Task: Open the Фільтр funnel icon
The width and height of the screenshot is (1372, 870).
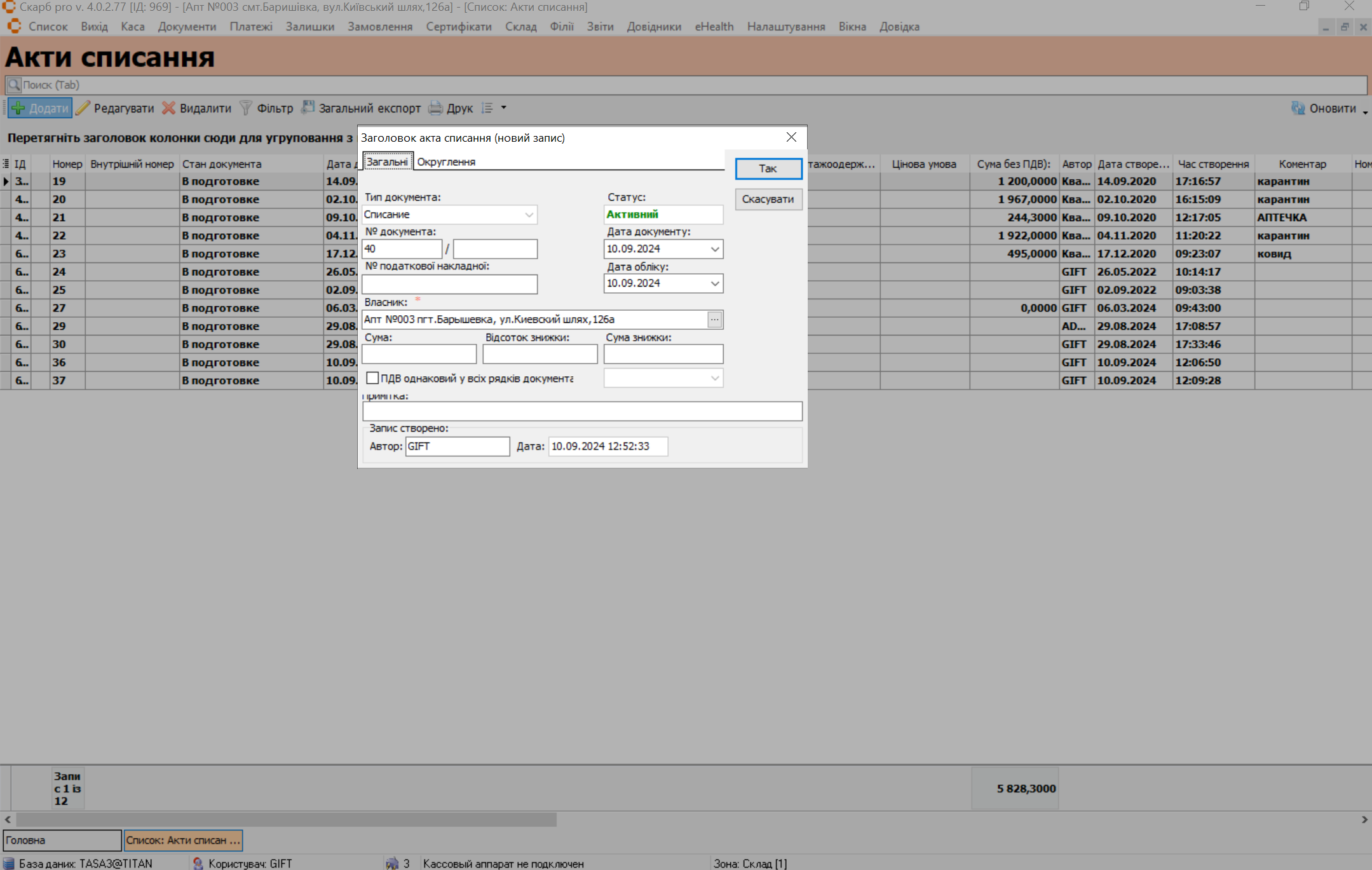Action: pos(246,108)
